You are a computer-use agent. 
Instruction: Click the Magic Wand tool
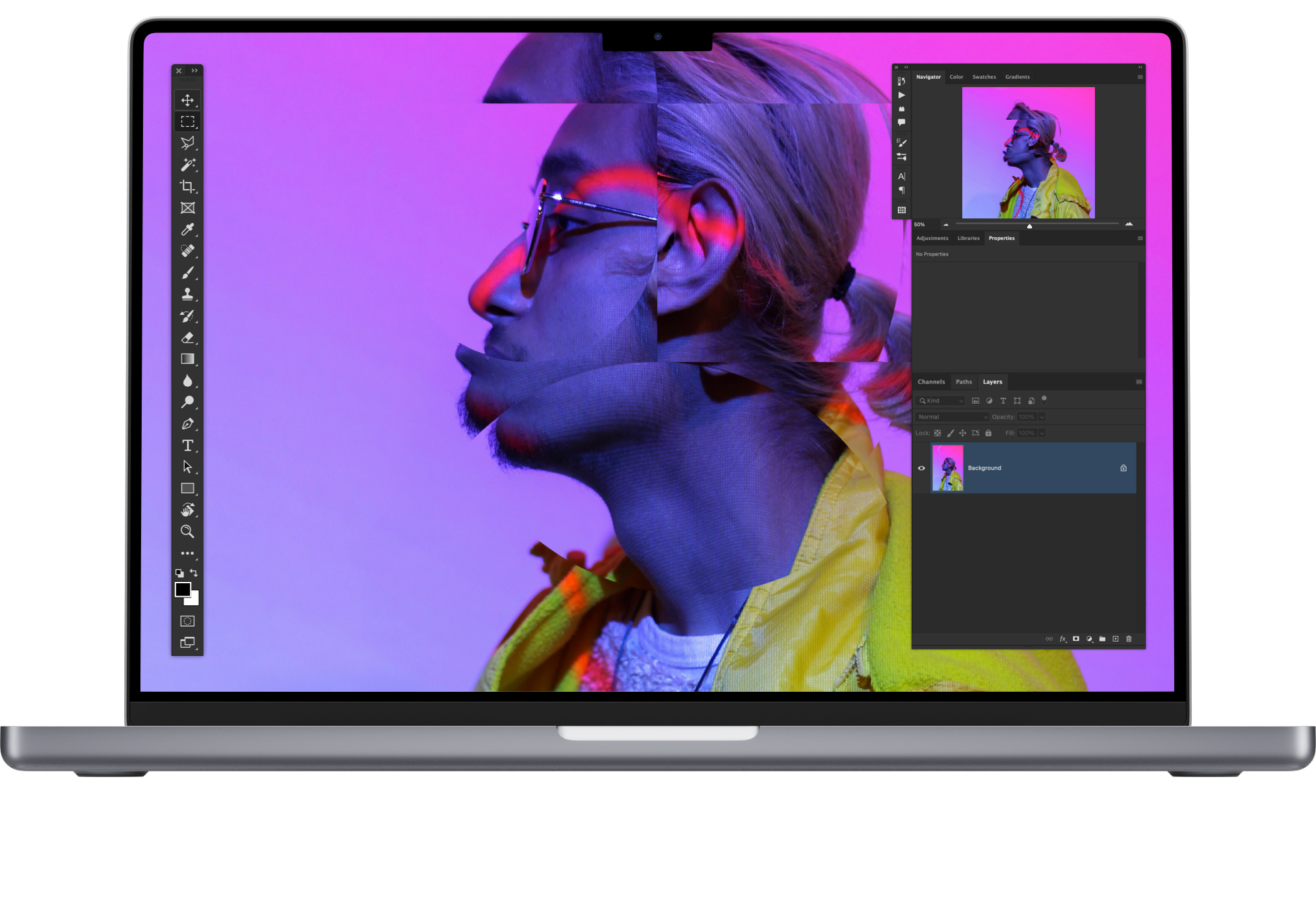coord(187,164)
